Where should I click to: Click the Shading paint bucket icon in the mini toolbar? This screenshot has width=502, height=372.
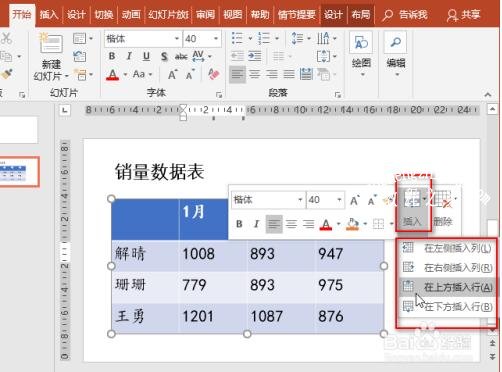click(x=352, y=224)
